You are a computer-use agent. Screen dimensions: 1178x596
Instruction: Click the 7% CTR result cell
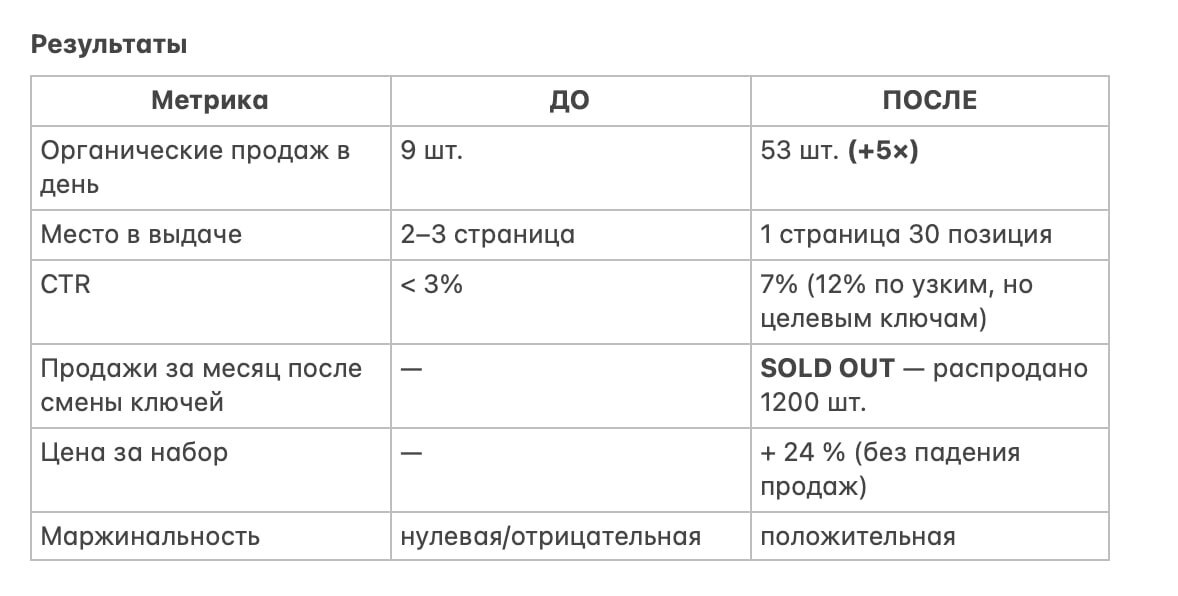(896, 301)
